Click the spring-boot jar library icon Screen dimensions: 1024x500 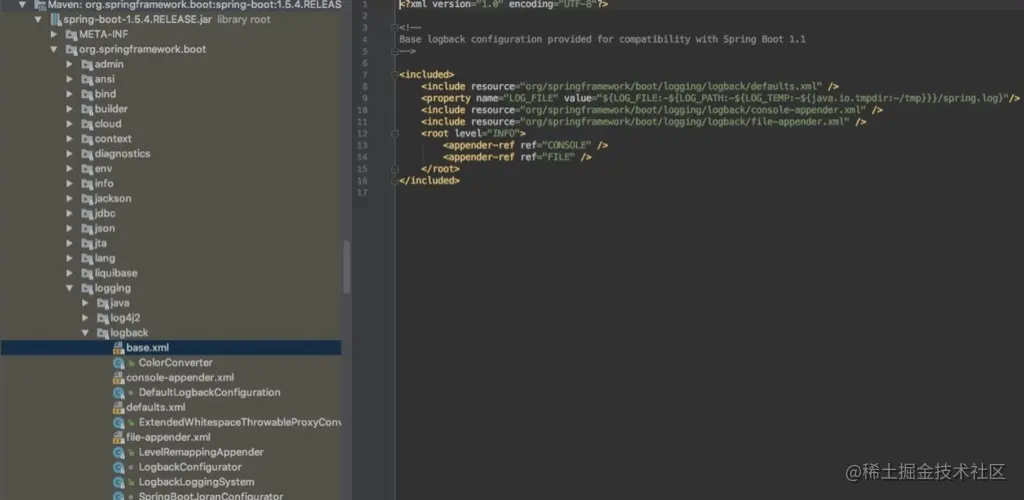(x=56, y=19)
